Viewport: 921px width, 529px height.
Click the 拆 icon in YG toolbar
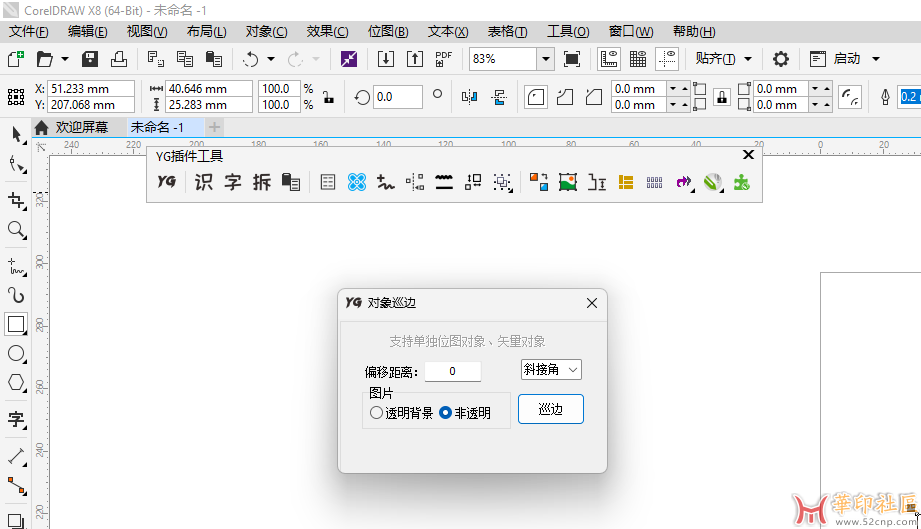point(262,183)
